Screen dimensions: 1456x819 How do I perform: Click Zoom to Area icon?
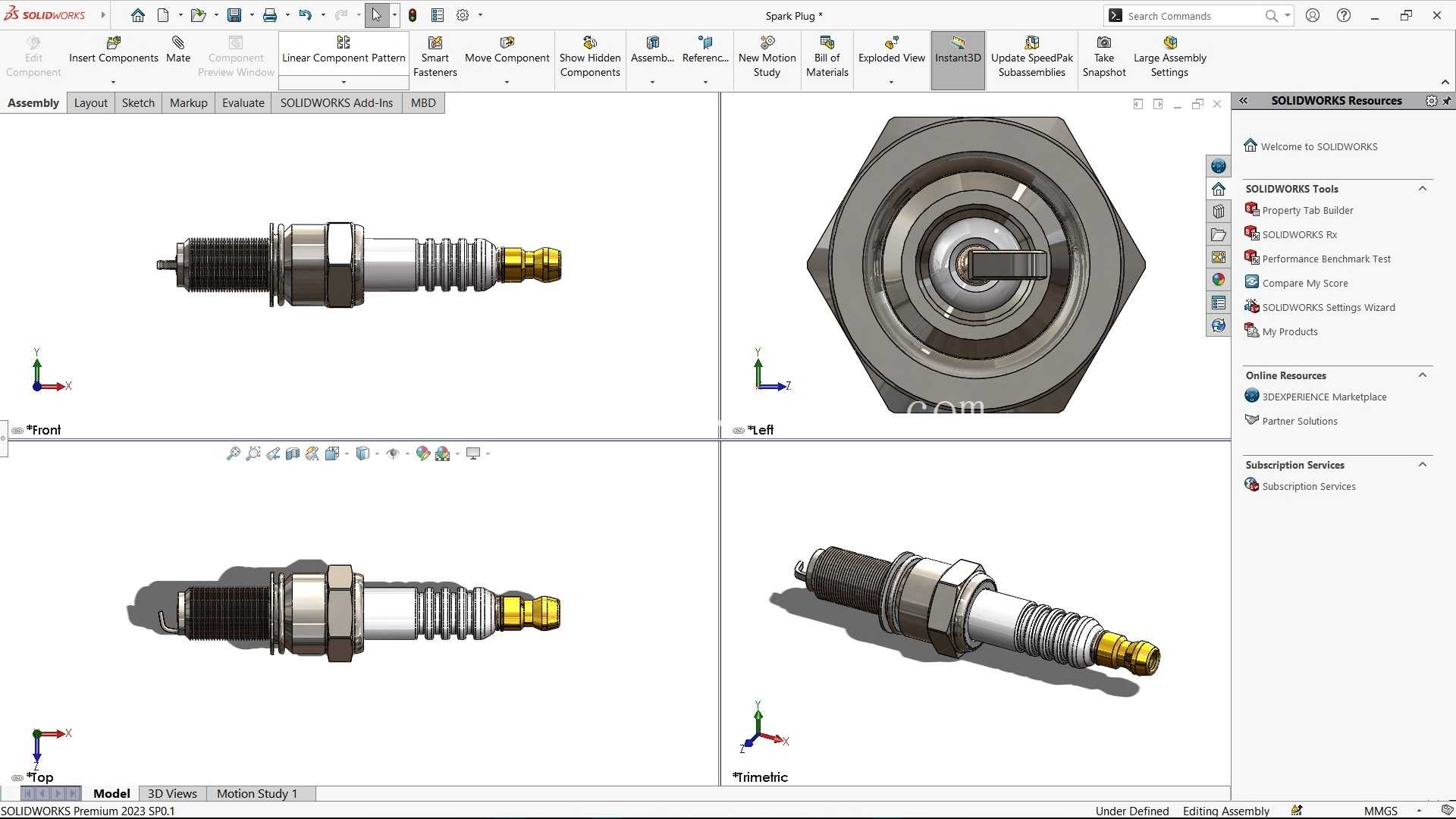point(253,453)
